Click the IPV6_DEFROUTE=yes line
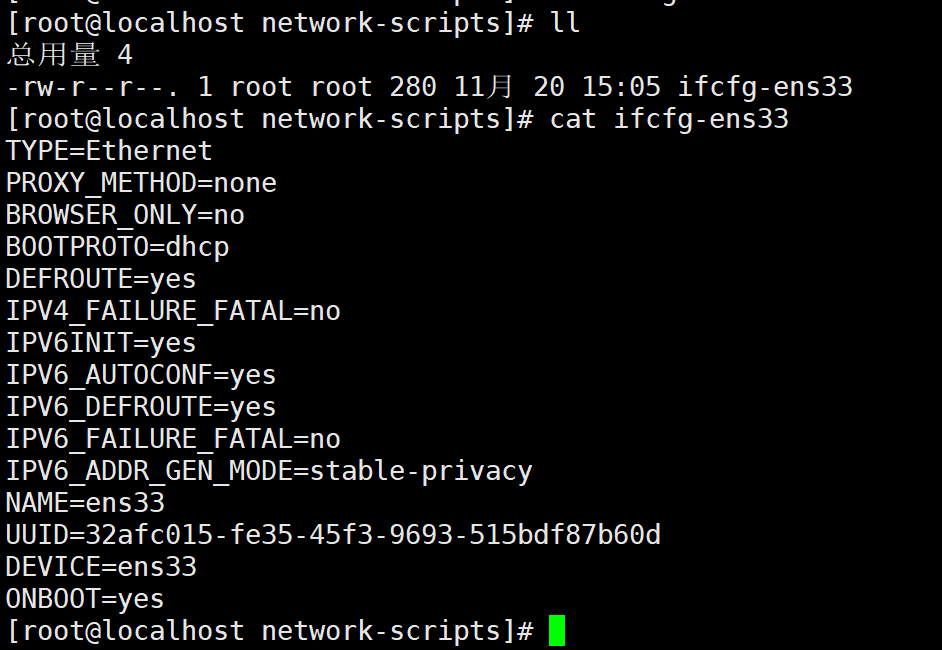 [141, 407]
